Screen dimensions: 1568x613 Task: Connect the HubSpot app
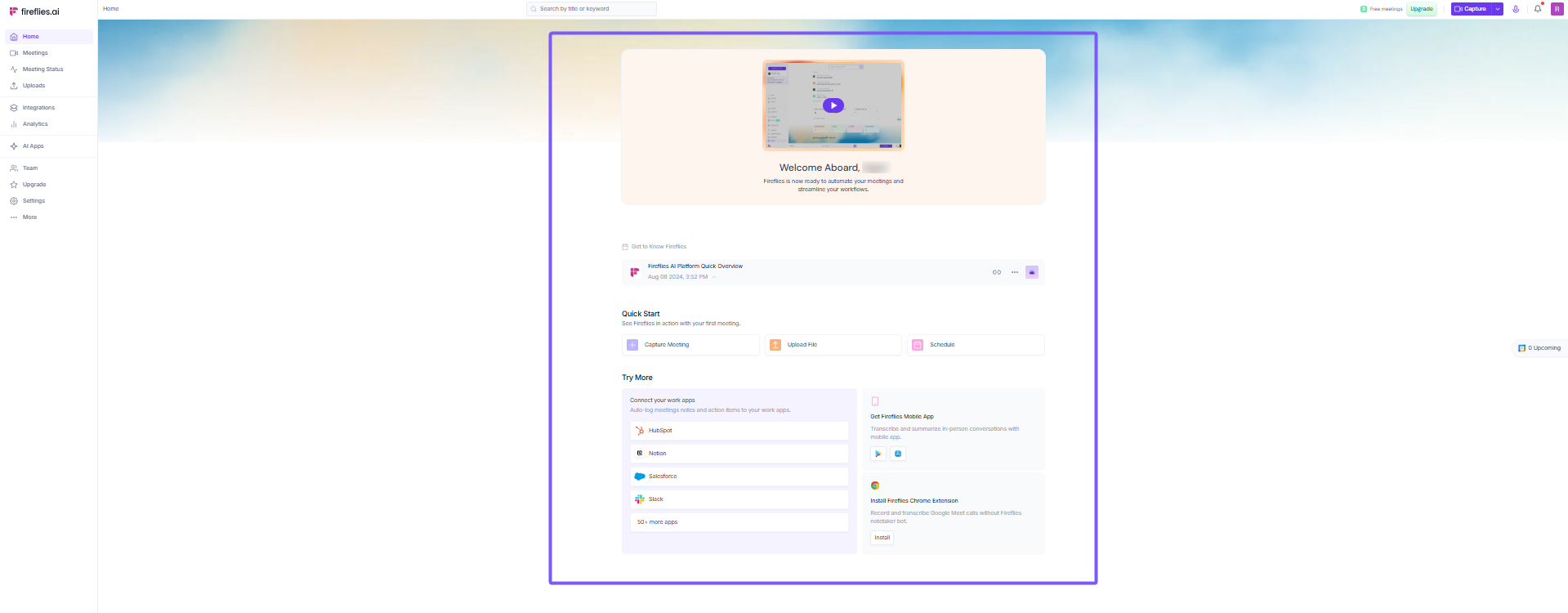[739, 431]
